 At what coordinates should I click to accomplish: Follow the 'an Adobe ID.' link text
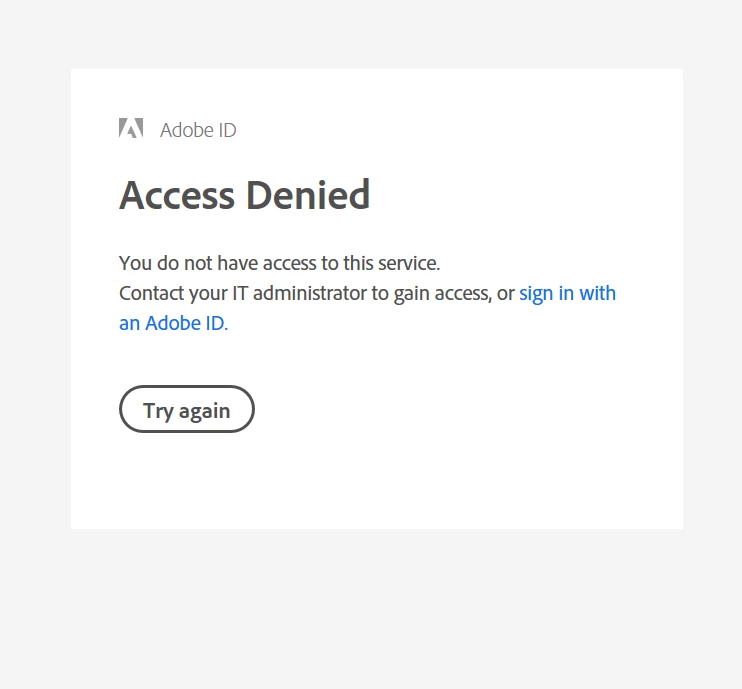(174, 323)
